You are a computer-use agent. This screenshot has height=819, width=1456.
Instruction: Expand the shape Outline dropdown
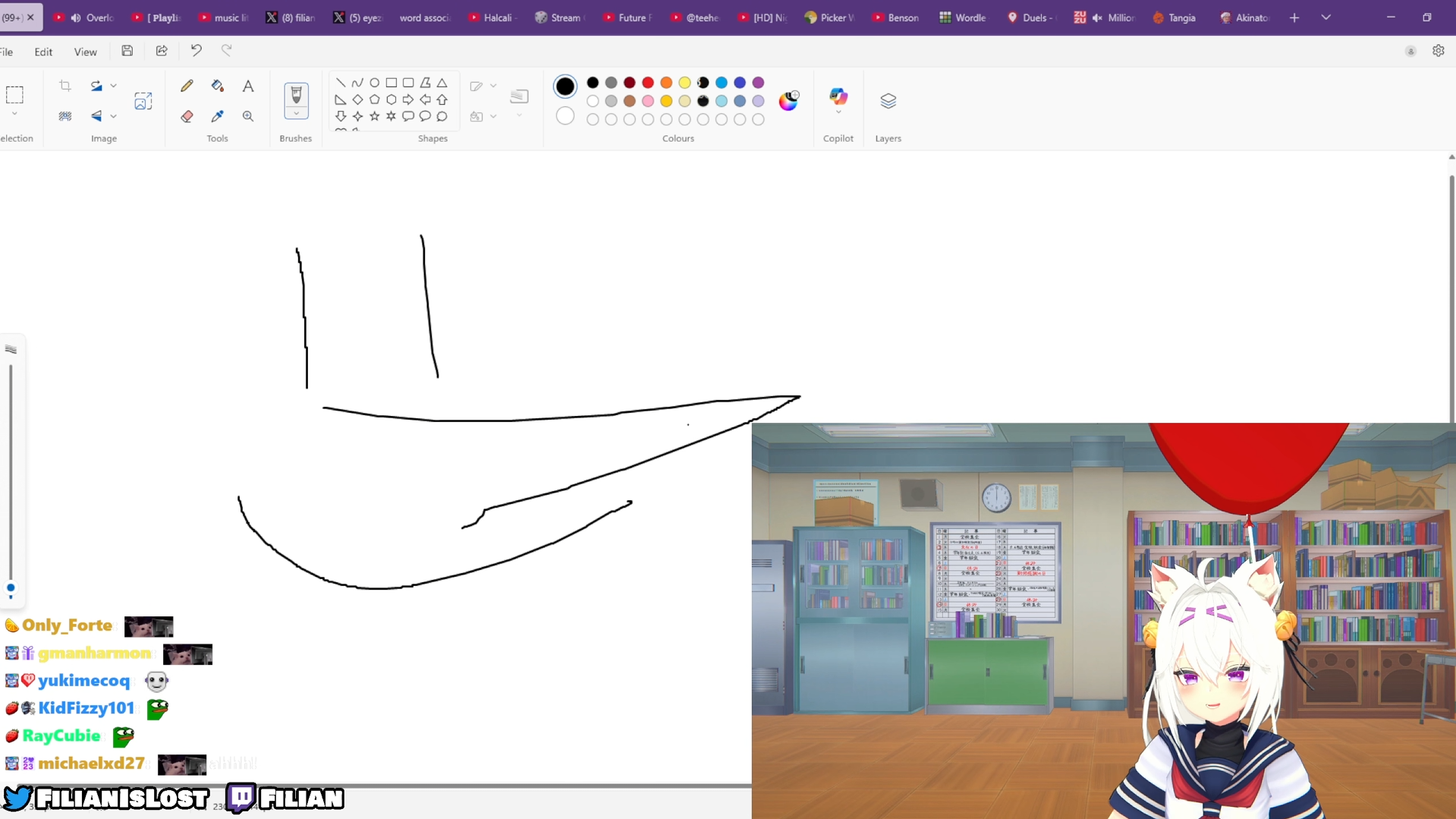(x=493, y=86)
